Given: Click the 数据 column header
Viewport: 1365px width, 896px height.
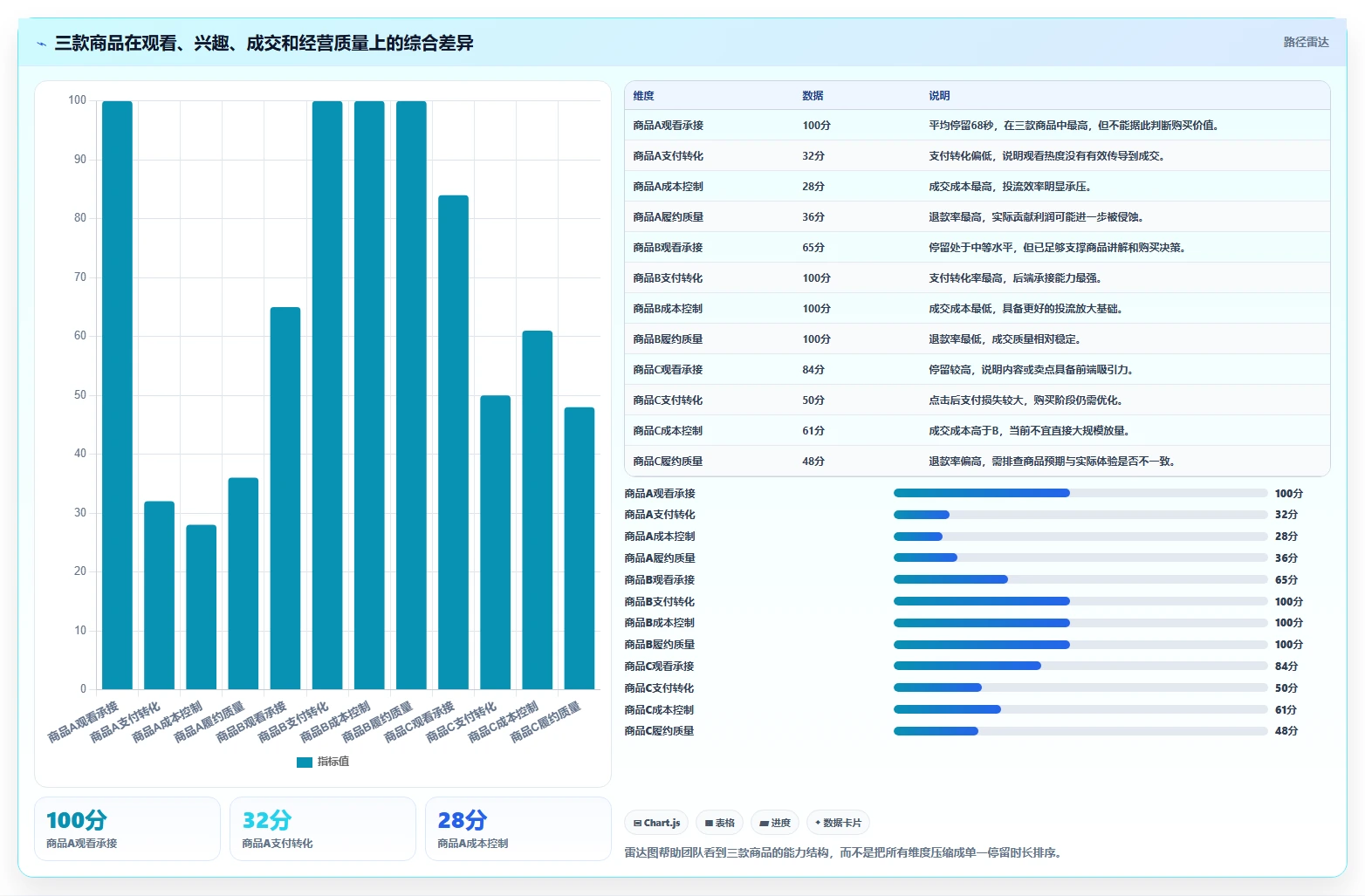Looking at the screenshot, I should (x=813, y=96).
